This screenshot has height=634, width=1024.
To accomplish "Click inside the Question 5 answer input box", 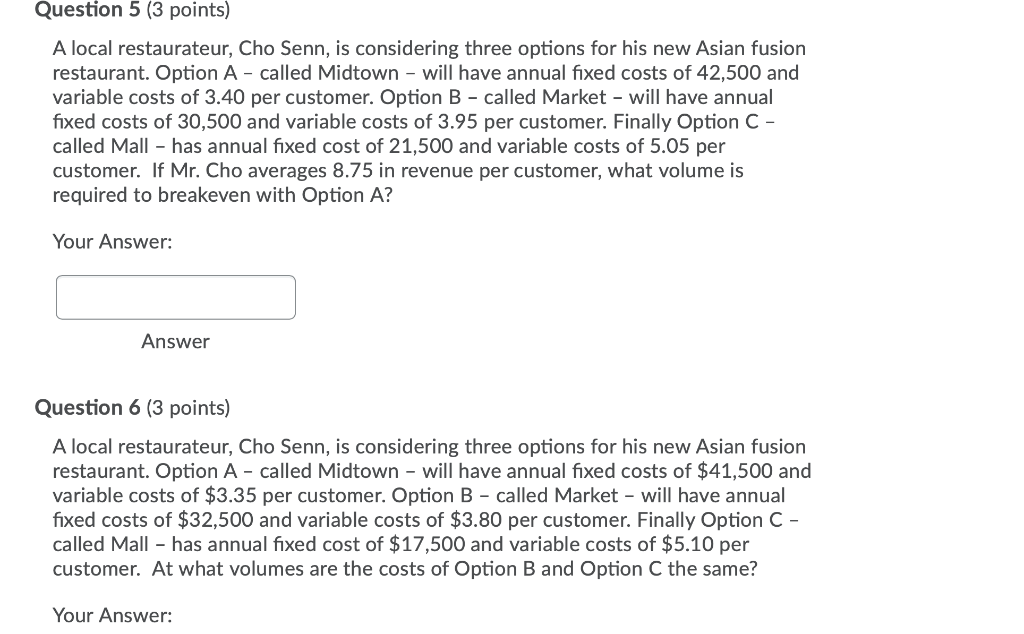I will pos(176,297).
